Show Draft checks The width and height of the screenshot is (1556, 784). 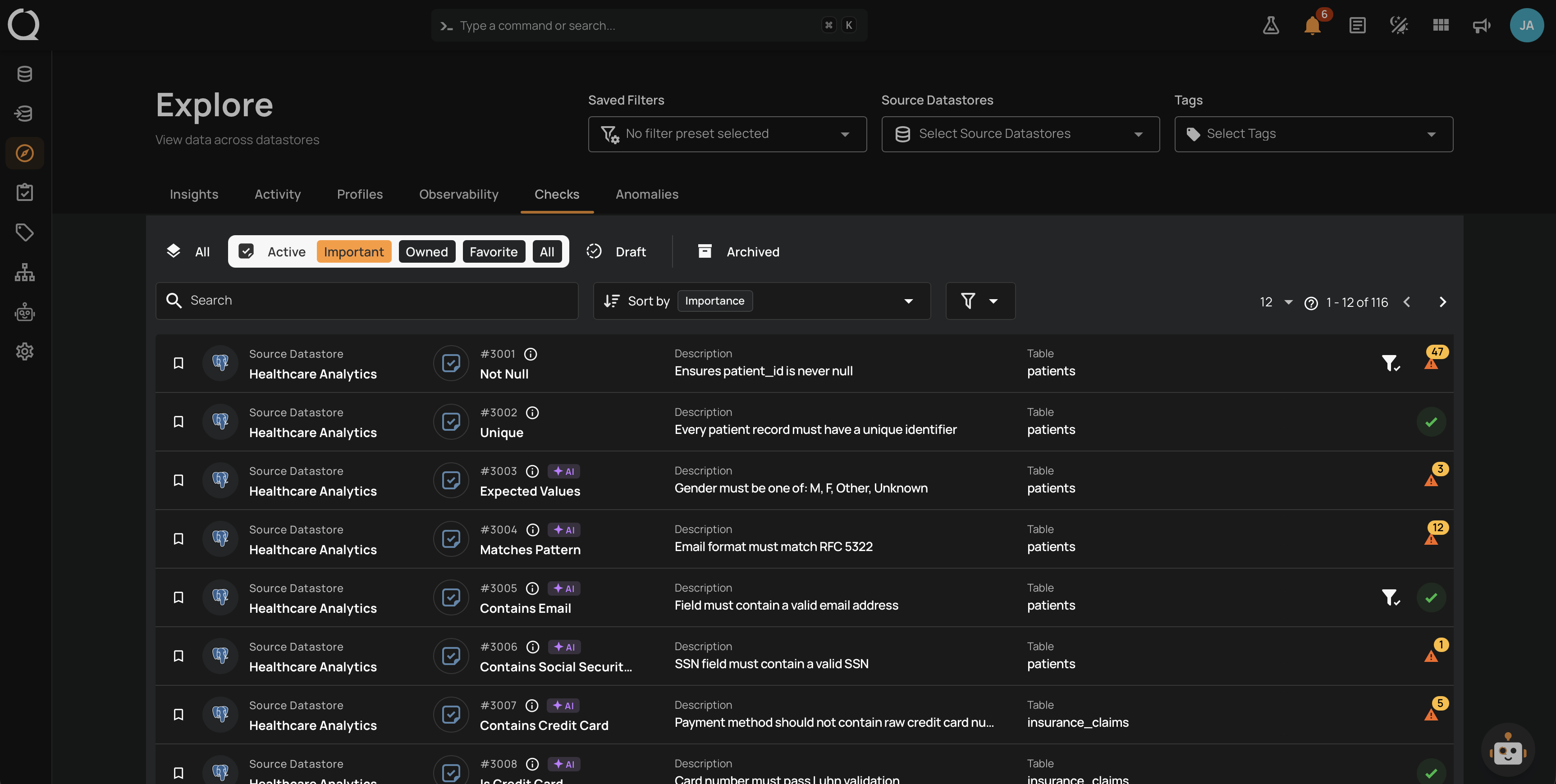pyautogui.click(x=616, y=251)
